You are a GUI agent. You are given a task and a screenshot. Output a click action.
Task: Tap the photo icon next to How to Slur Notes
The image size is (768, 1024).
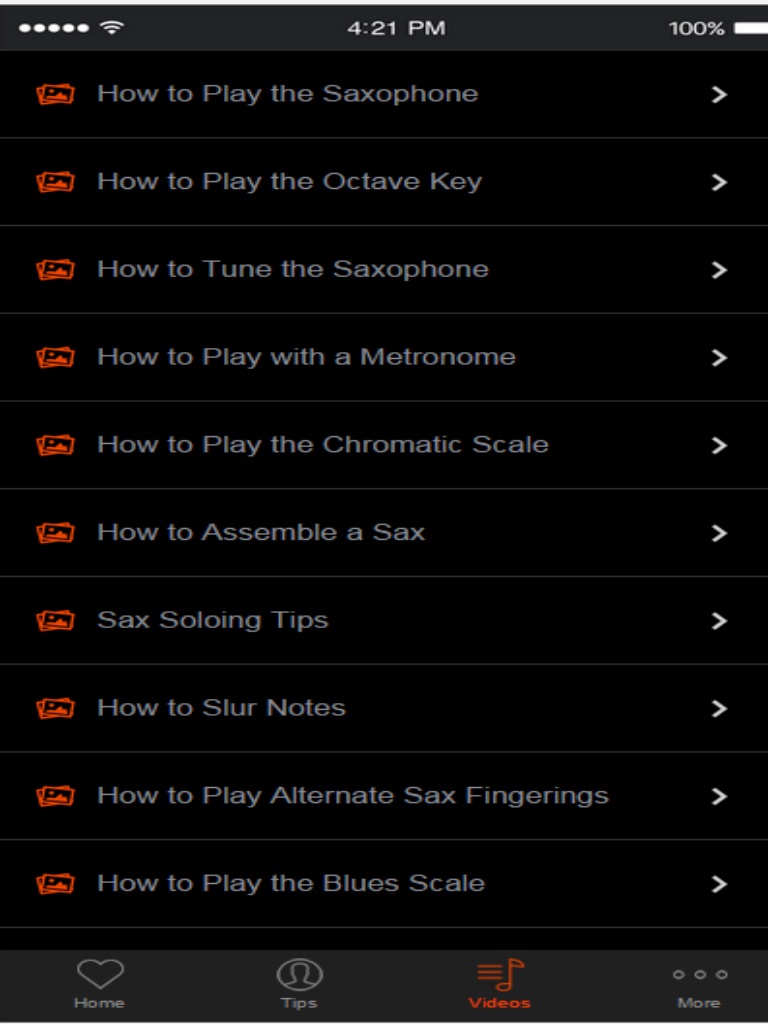[x=55, y=709]
